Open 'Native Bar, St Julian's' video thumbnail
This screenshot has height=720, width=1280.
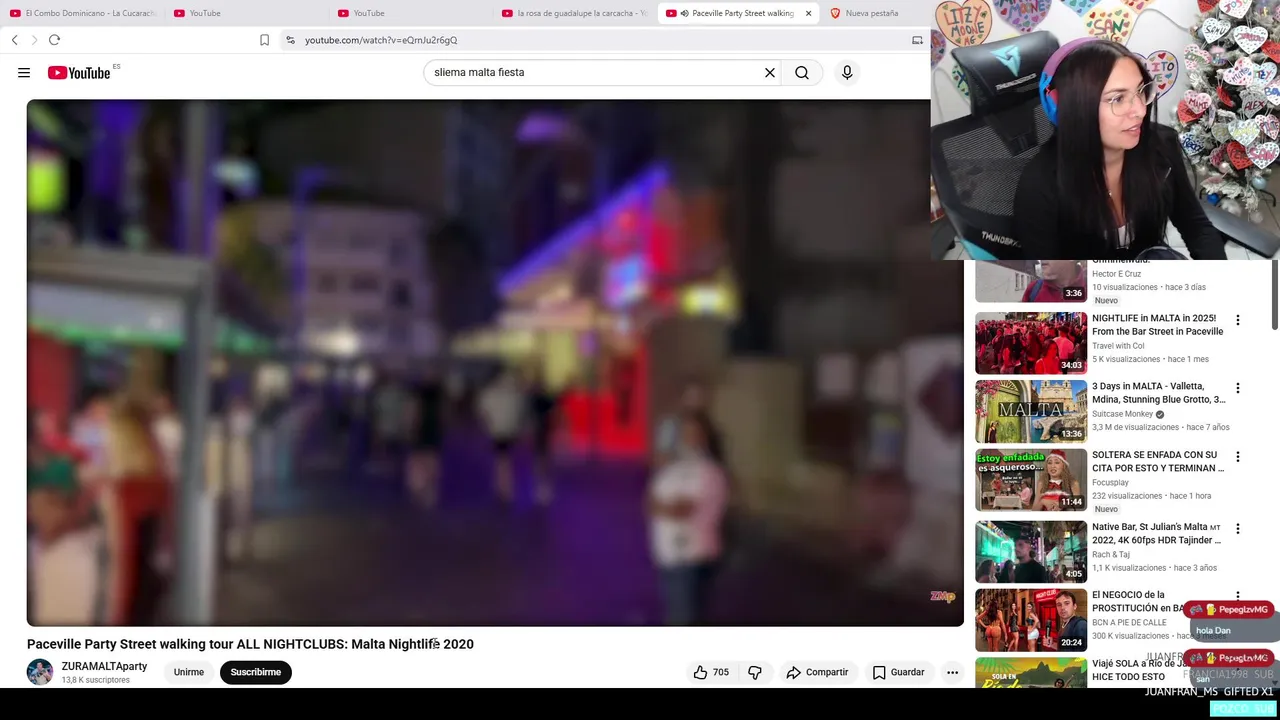click(1031, 551)
